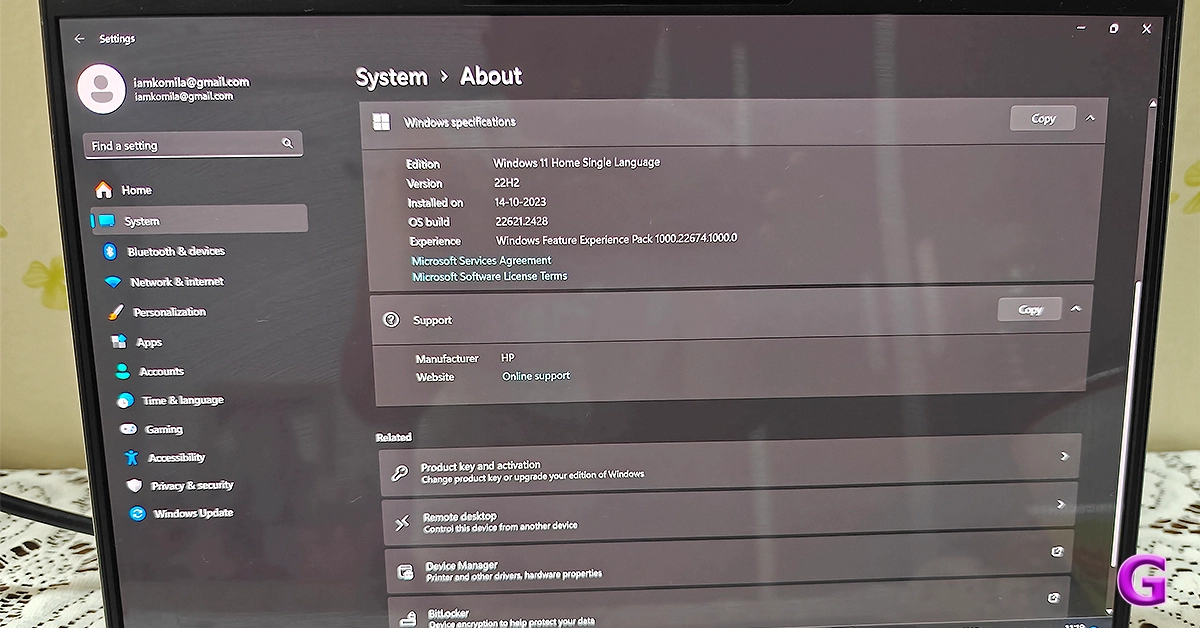
Task: Copy the Support section details
Action: click(1030, 310)
